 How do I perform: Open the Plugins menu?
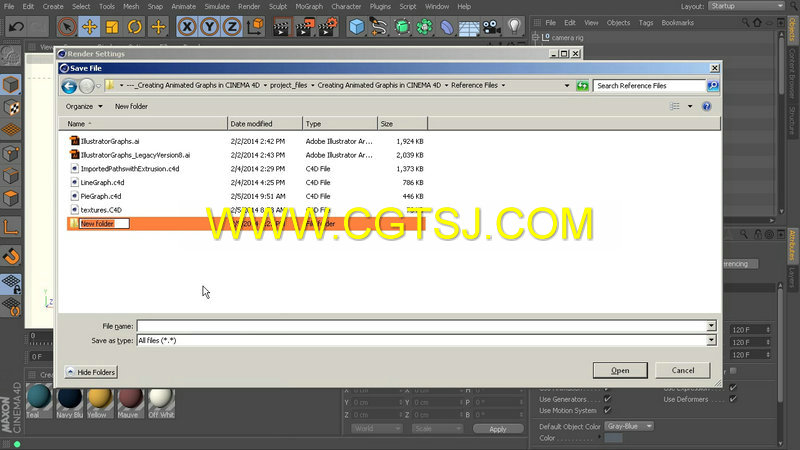380,7
